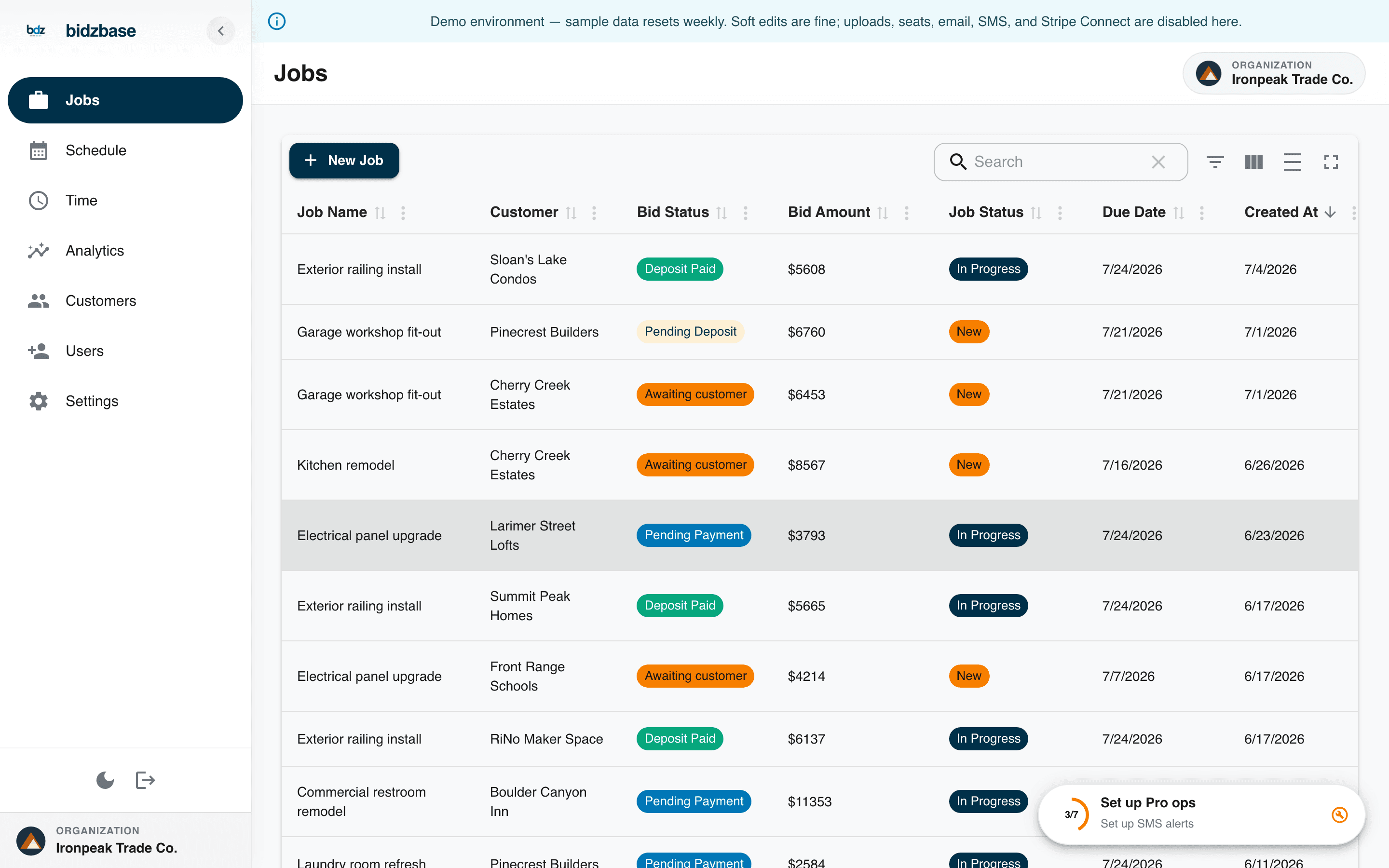Click the info icon in demo banner

coord(277,21)
